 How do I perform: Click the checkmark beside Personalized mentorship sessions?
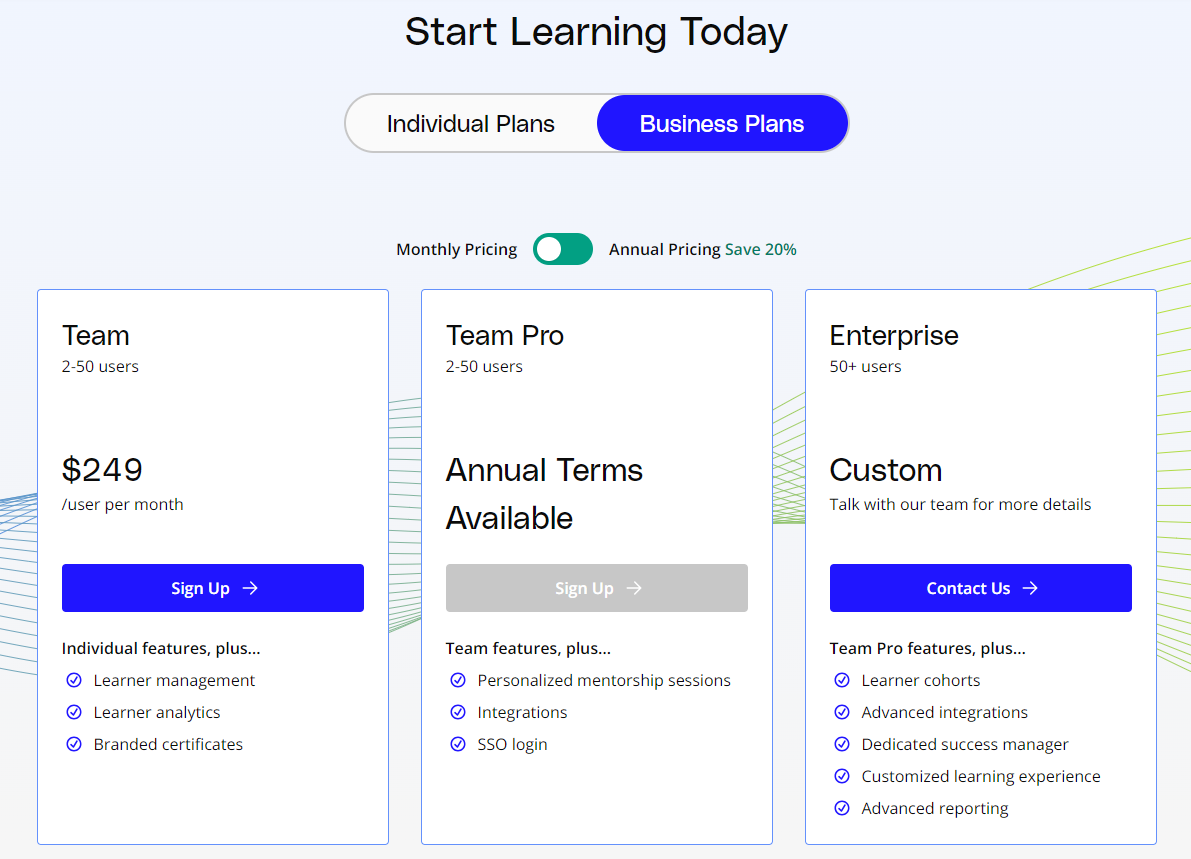click(458, 680)
